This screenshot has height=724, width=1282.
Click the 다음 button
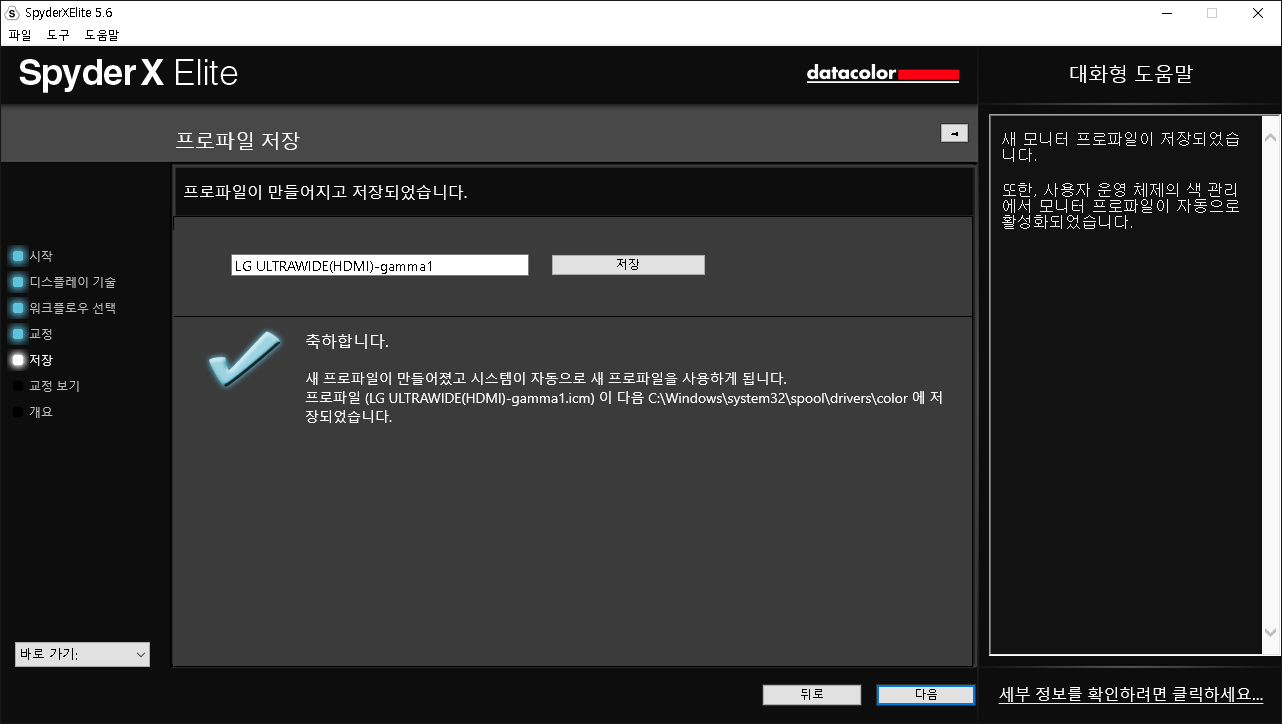(926, 694)
